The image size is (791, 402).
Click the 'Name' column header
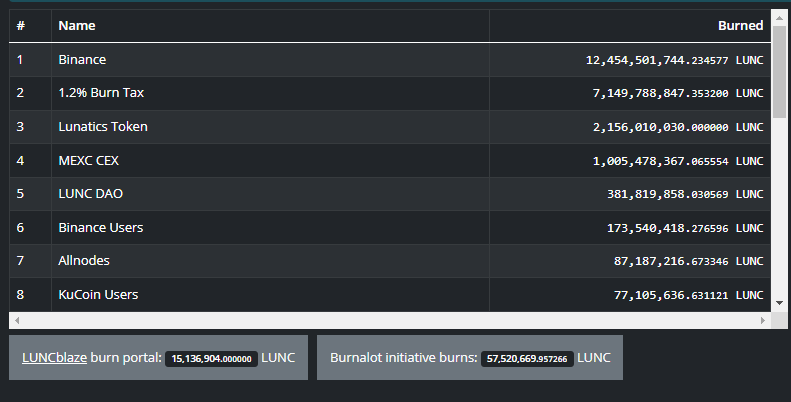click(270, 26)
